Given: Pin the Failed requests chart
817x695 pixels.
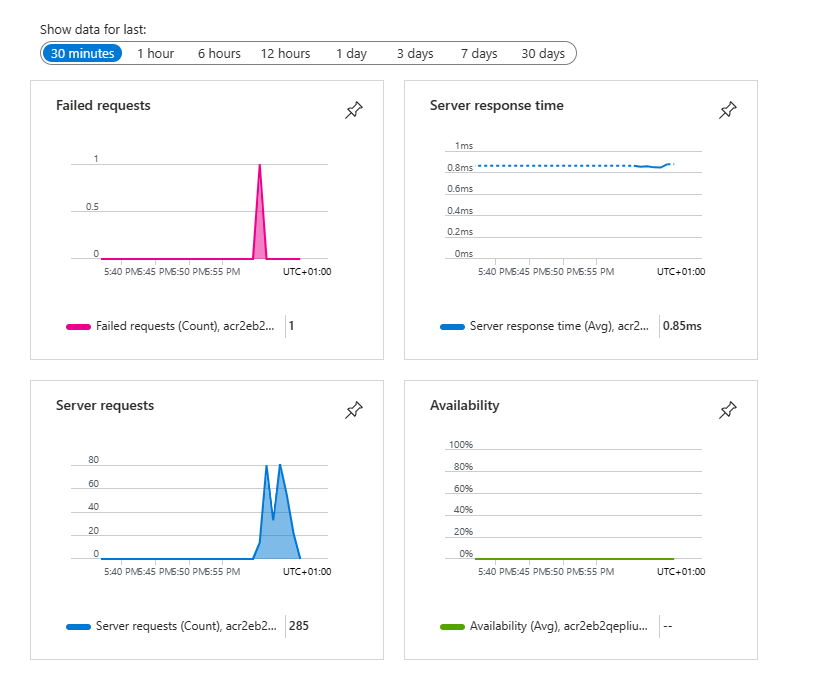Looking at the screenshot, I should 353,111.
